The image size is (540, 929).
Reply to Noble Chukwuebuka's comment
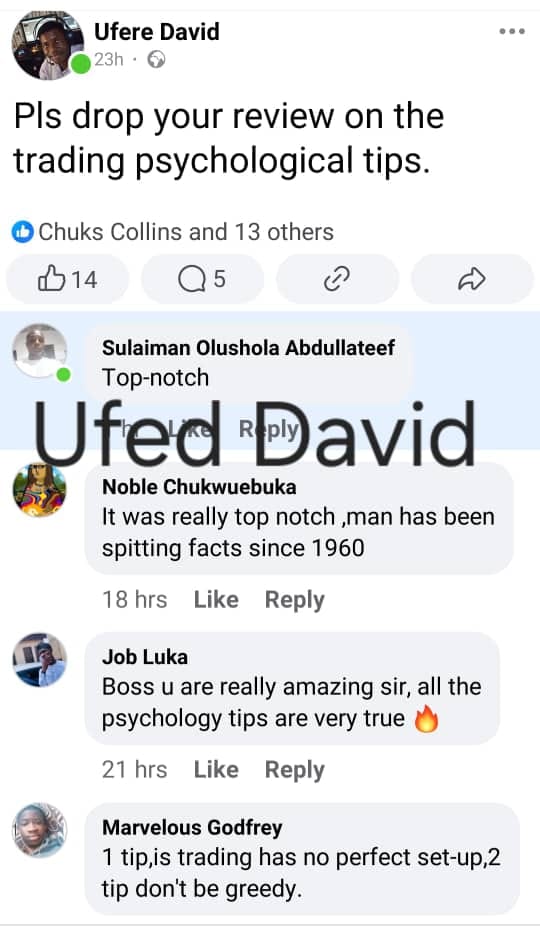tap(295, 600)
